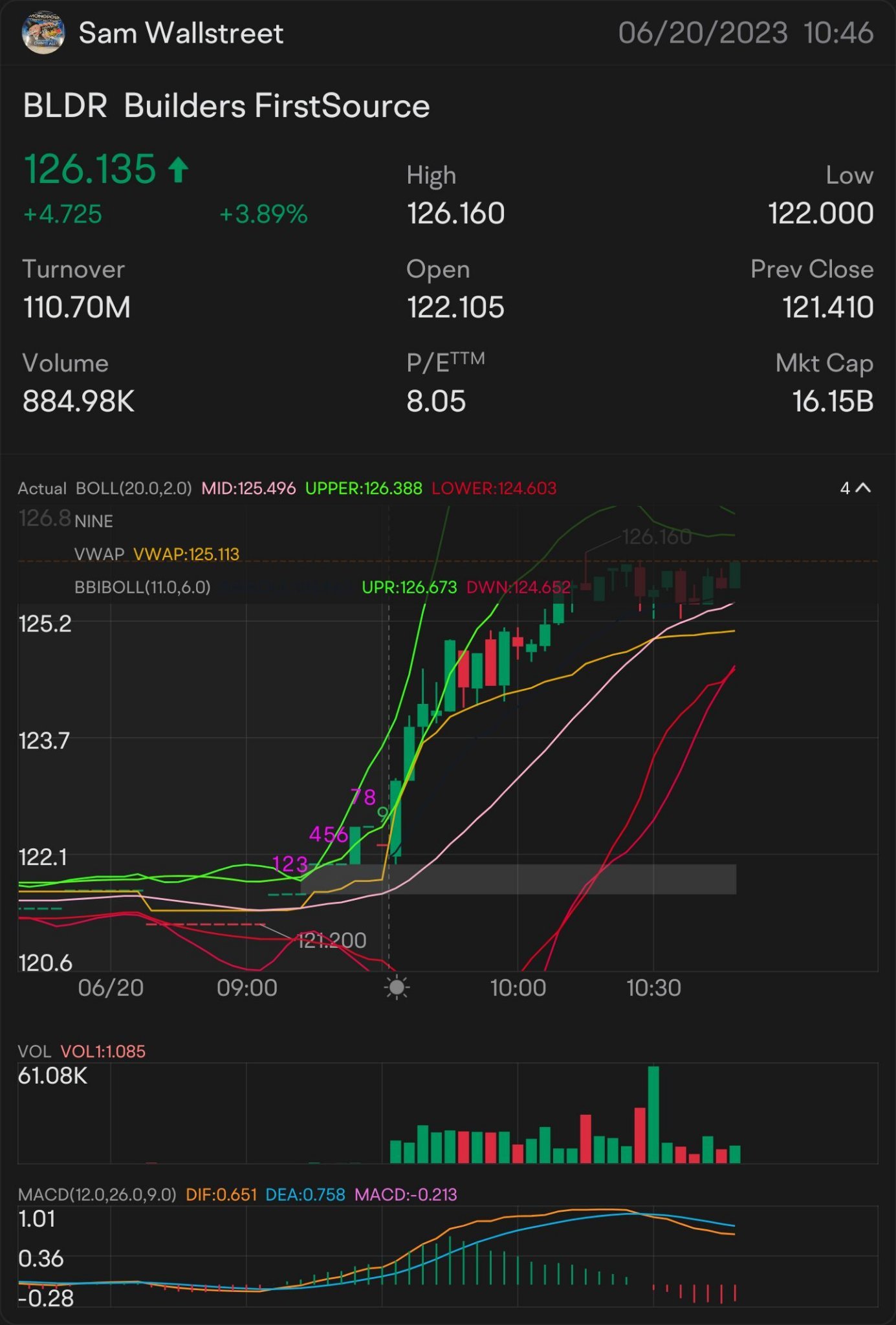Tap the 09:00 time axis label
The width and height of the screenshot is (896, 1325).
click(247, 988)
